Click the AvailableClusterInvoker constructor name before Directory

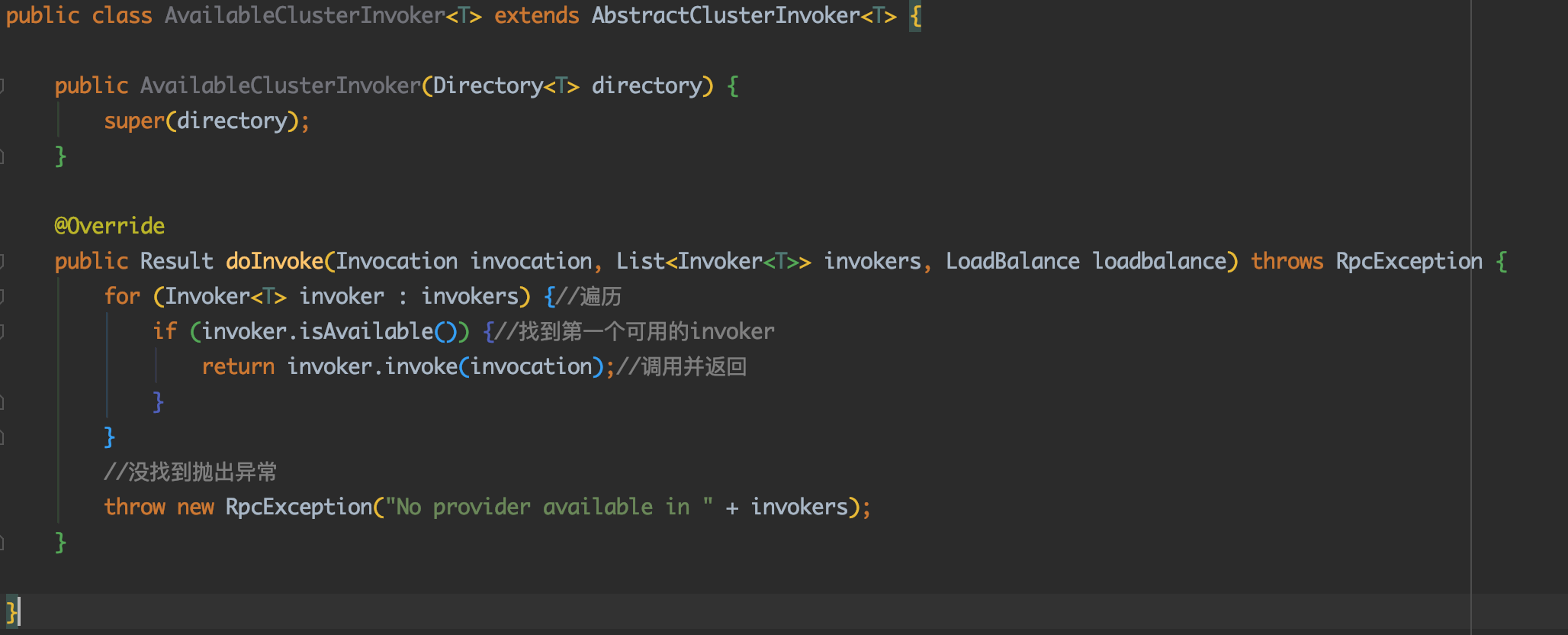(280, 85)
